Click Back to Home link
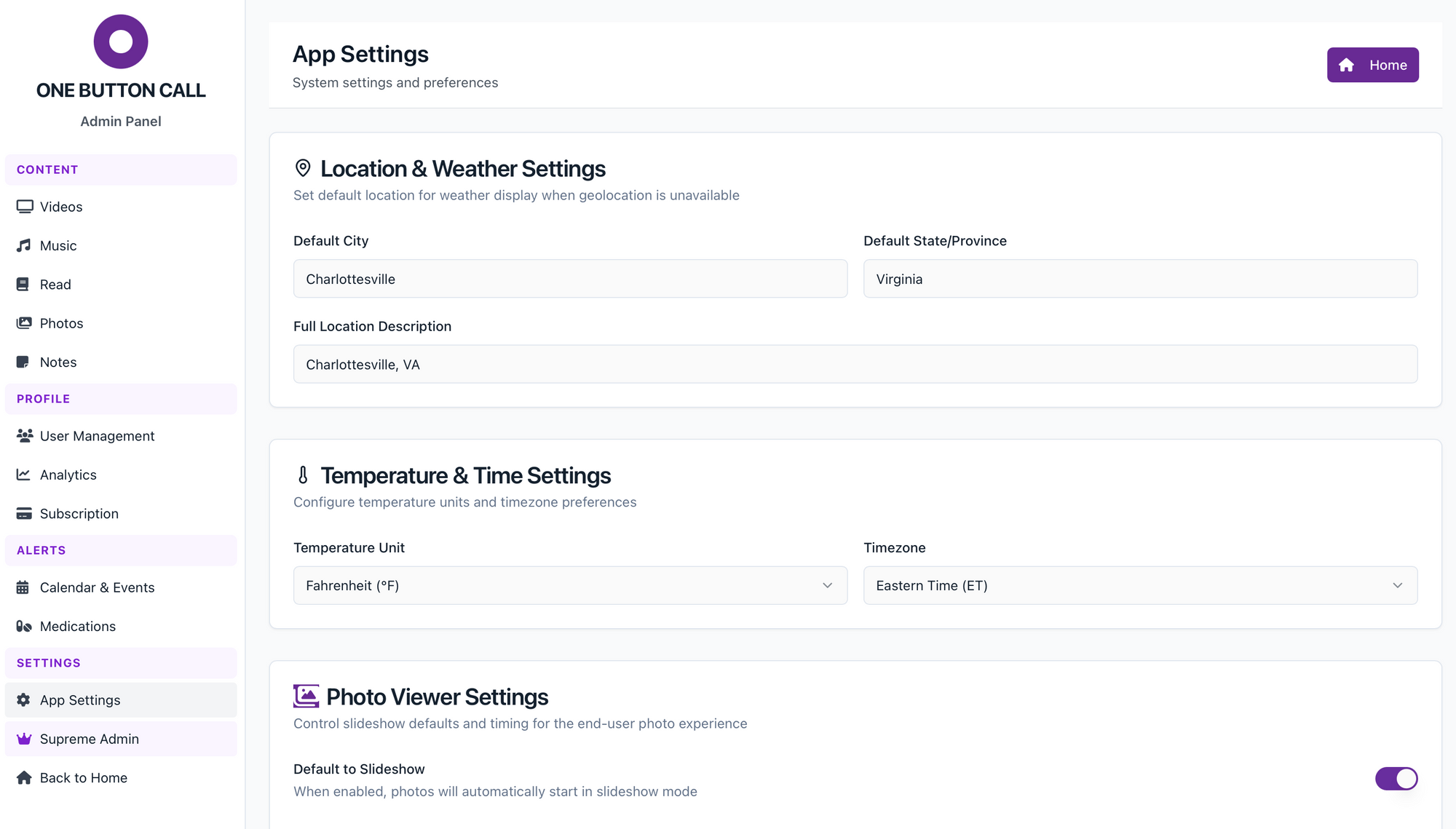This screenshot has height=829, width=1456. tap(83, 777)
